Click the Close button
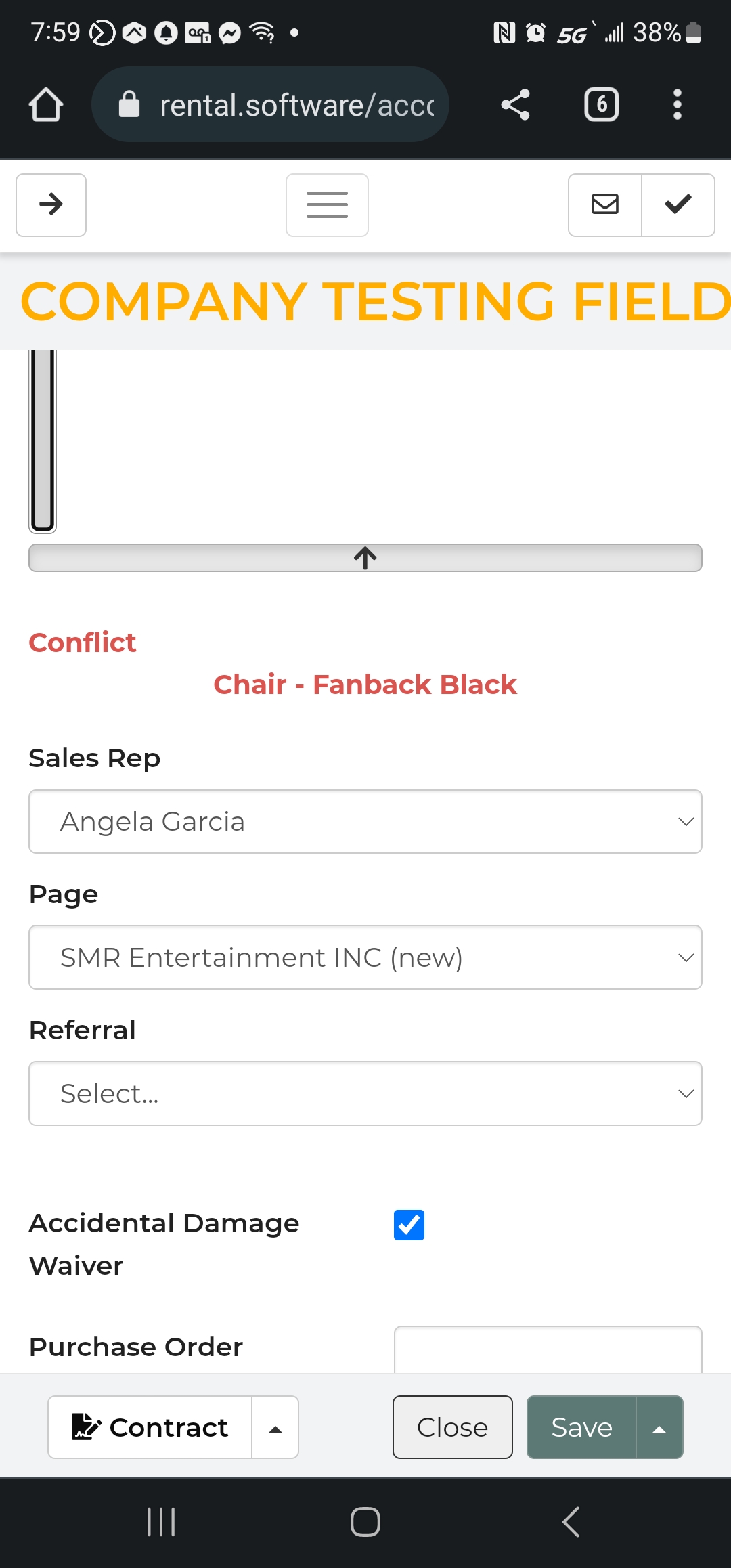This screenshot has width=731, height=1568. tap(452, 1427)
